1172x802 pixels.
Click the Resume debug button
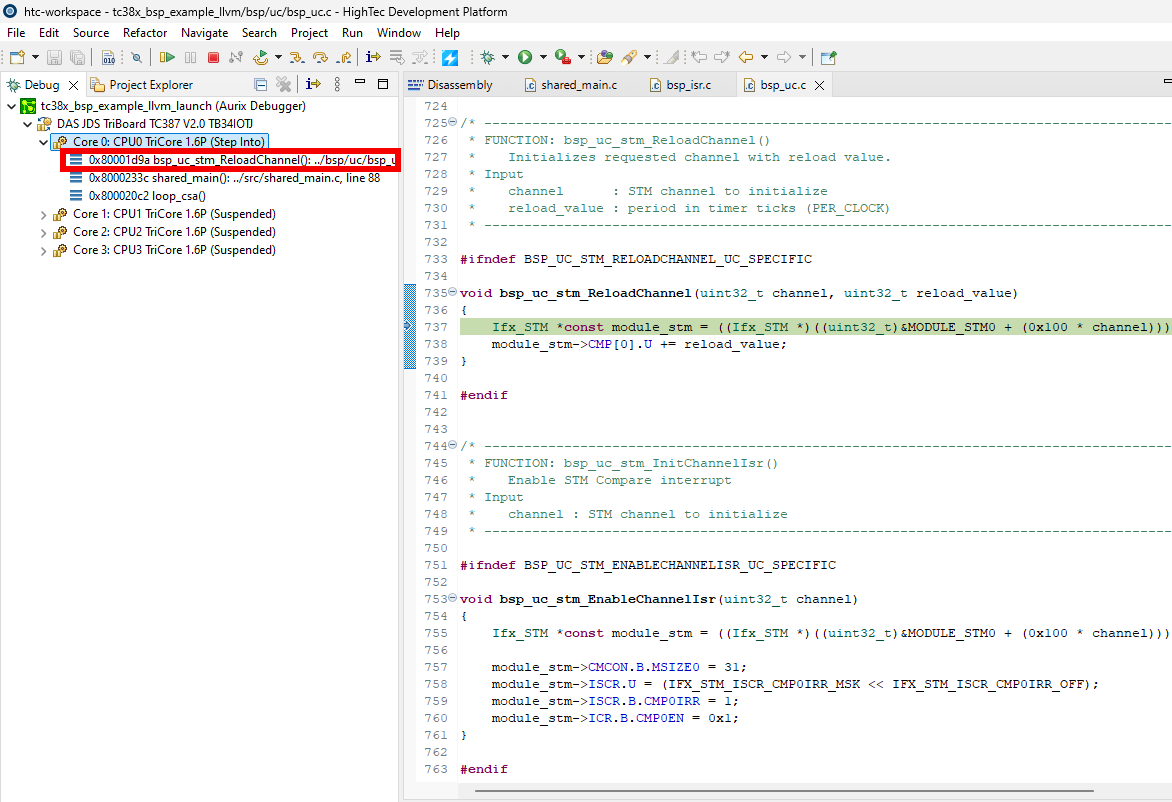pyautogui.click(x=167, y=58)
